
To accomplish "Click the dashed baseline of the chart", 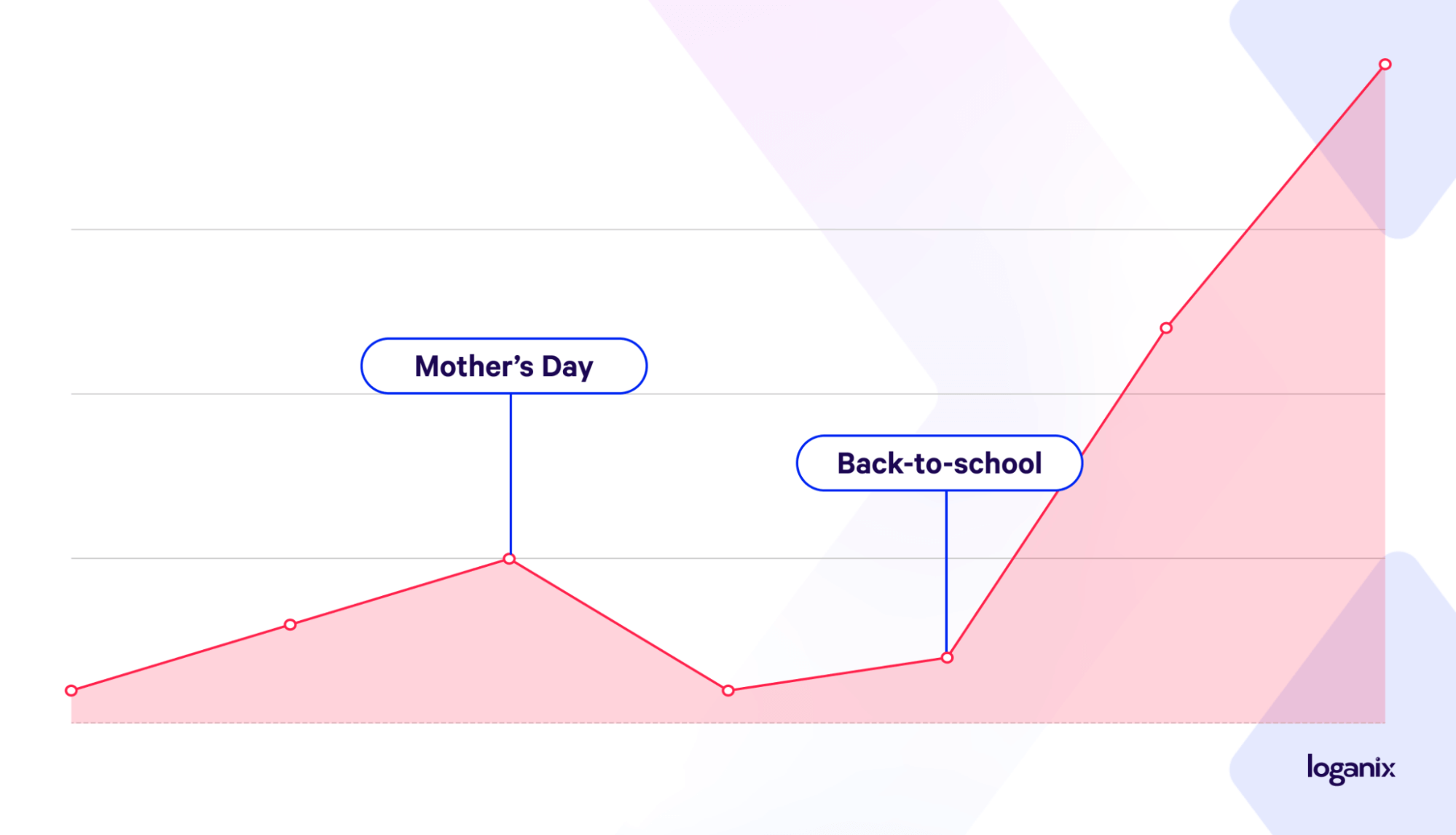I will pyautogui.click(x=728, y=723).
